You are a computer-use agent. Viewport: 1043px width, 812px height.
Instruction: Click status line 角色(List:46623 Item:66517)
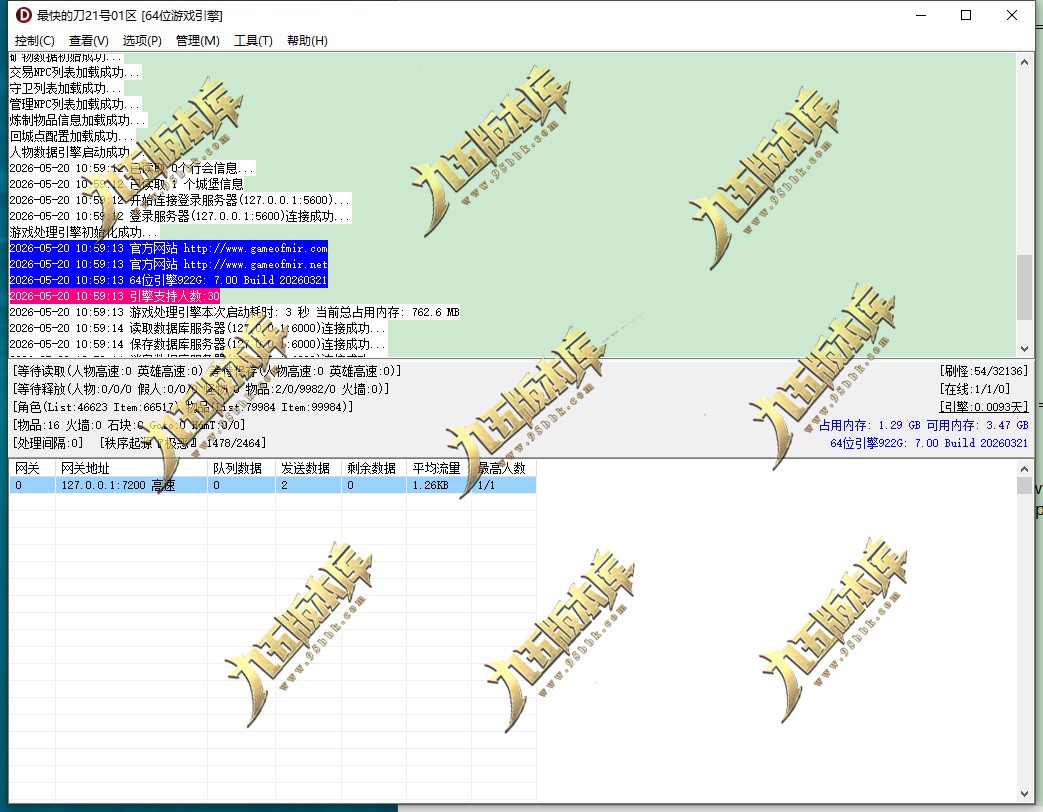click(183, 407)
